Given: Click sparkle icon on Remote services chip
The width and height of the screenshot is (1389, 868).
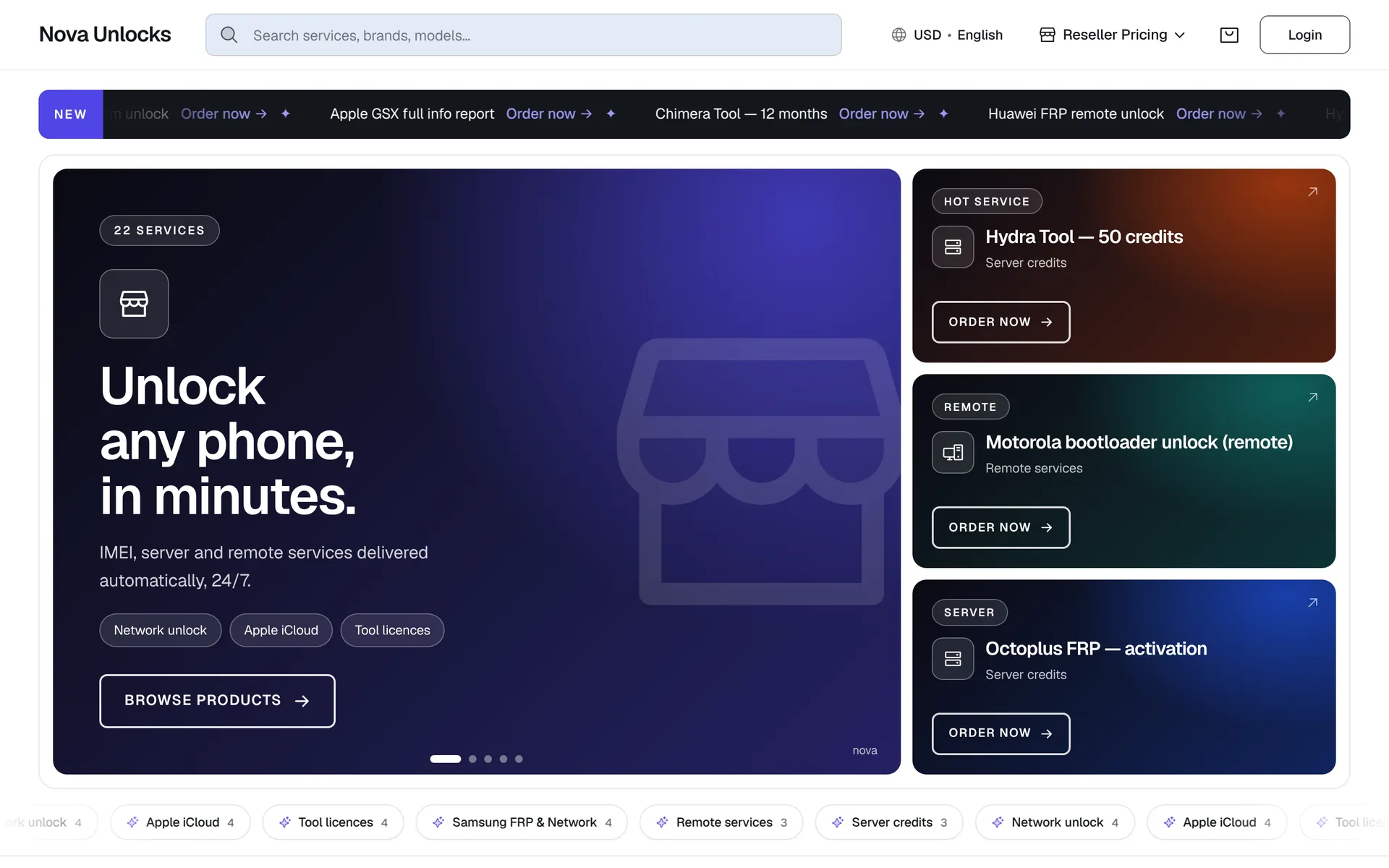Looking at the screenshot, I should 662,822.
